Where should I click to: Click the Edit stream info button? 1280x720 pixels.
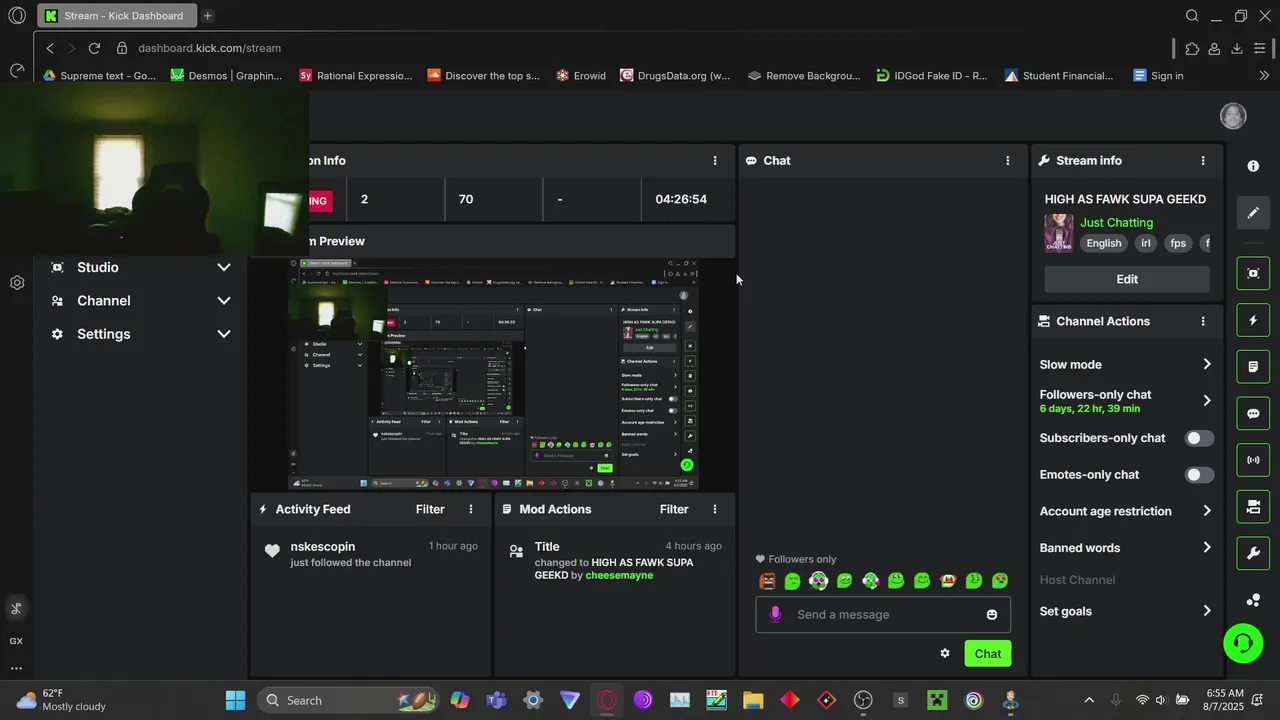coord(1127,279)
